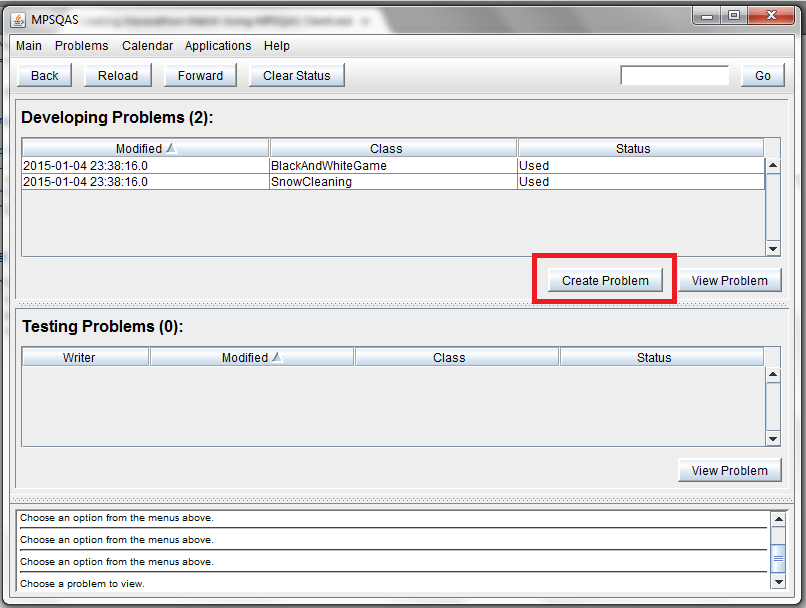The width and height of the screenshot is (806, 608).
Task: Click the Java icon in title bar
Action: tap(19, 18)
